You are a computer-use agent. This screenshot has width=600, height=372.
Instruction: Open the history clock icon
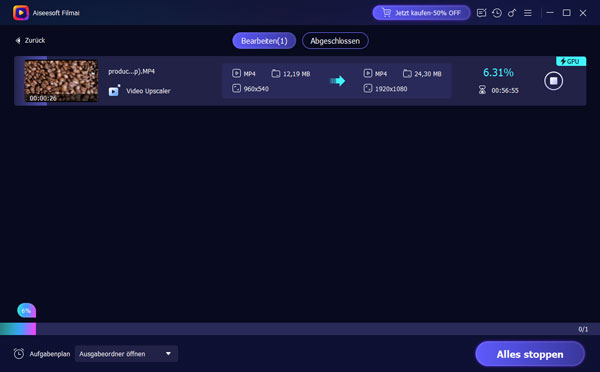coord(497,13)
